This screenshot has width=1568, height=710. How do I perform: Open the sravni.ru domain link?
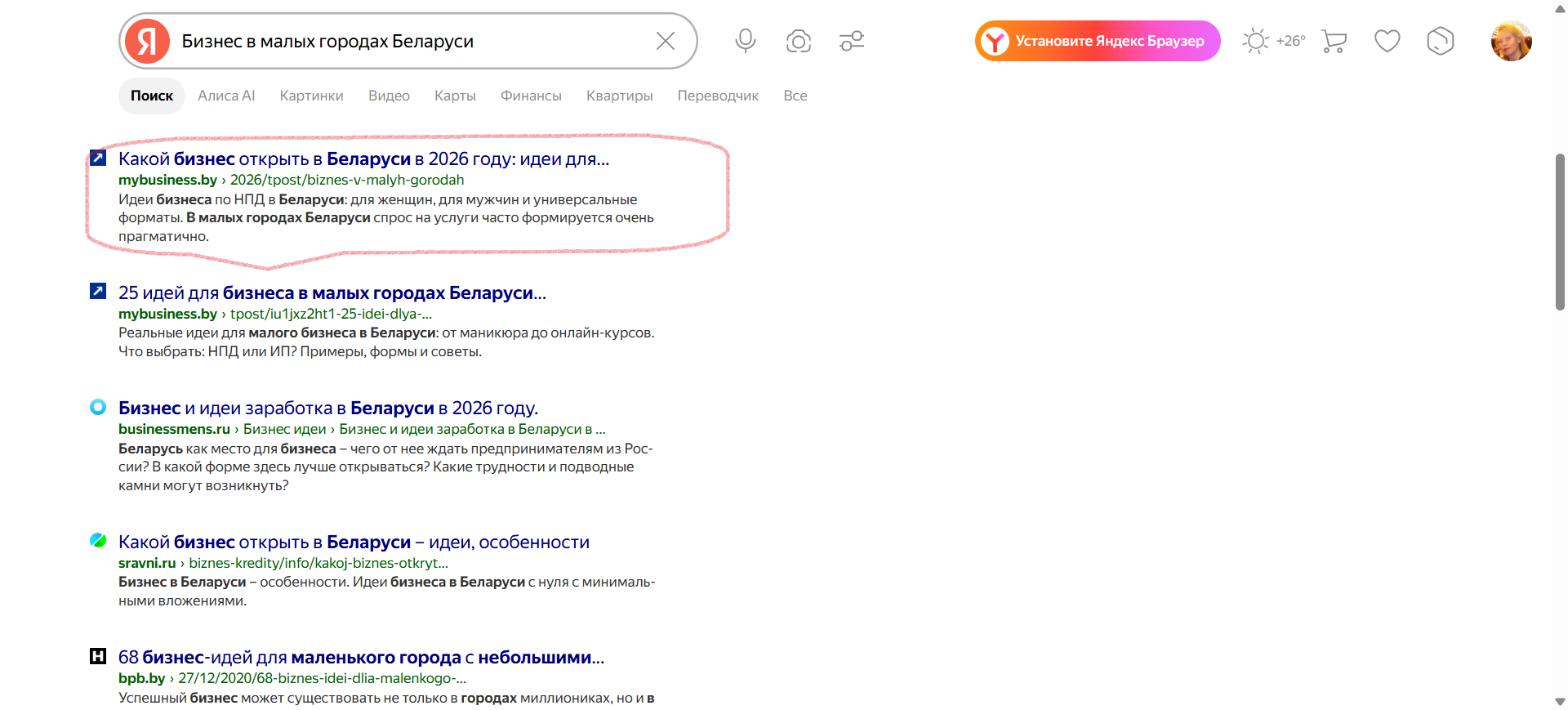[147, 563]
